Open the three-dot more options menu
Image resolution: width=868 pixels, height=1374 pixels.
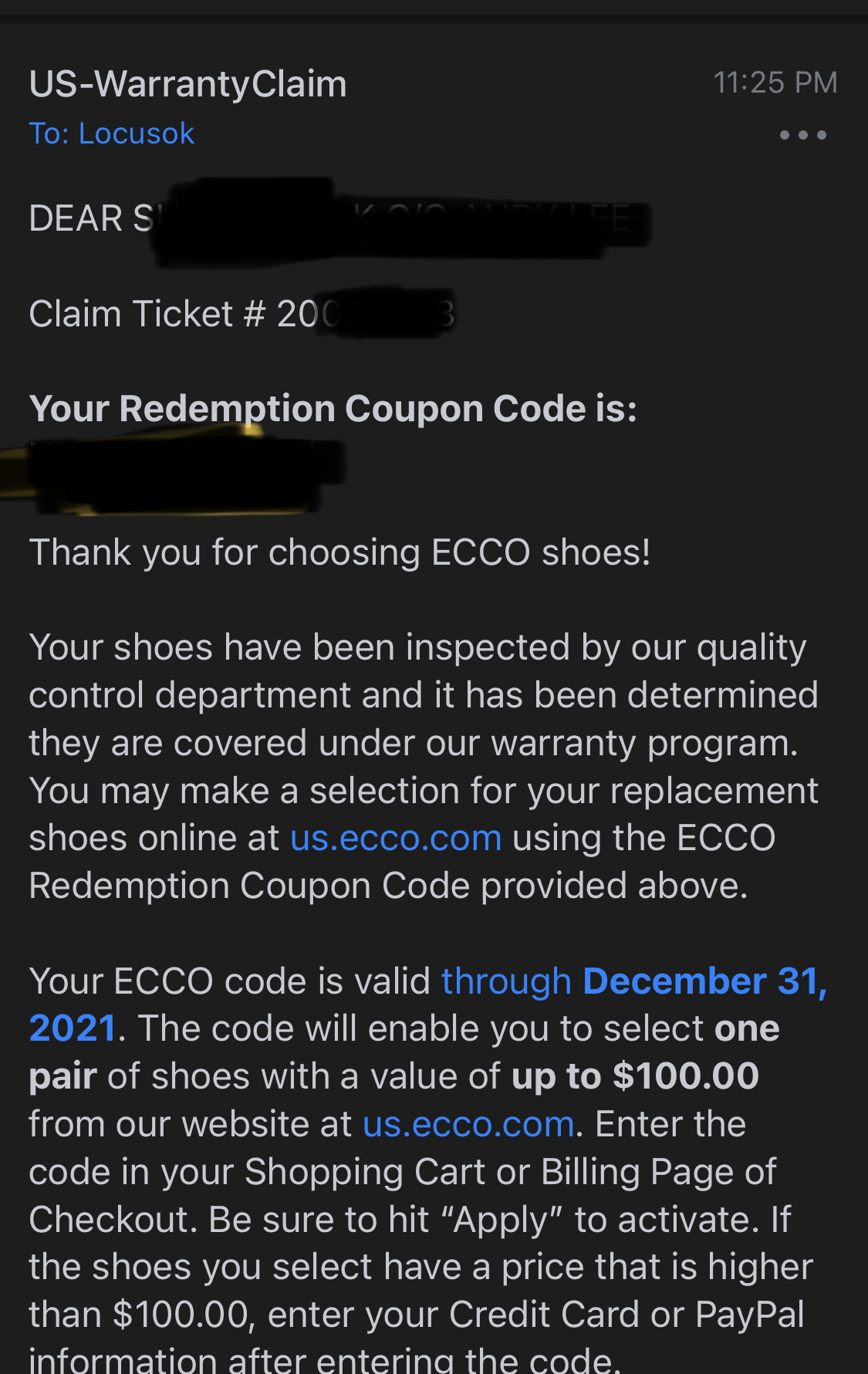[x=802, y=135]
